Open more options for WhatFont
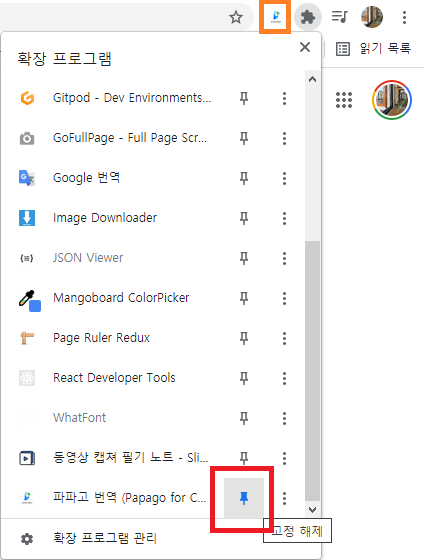 [284, 418]
